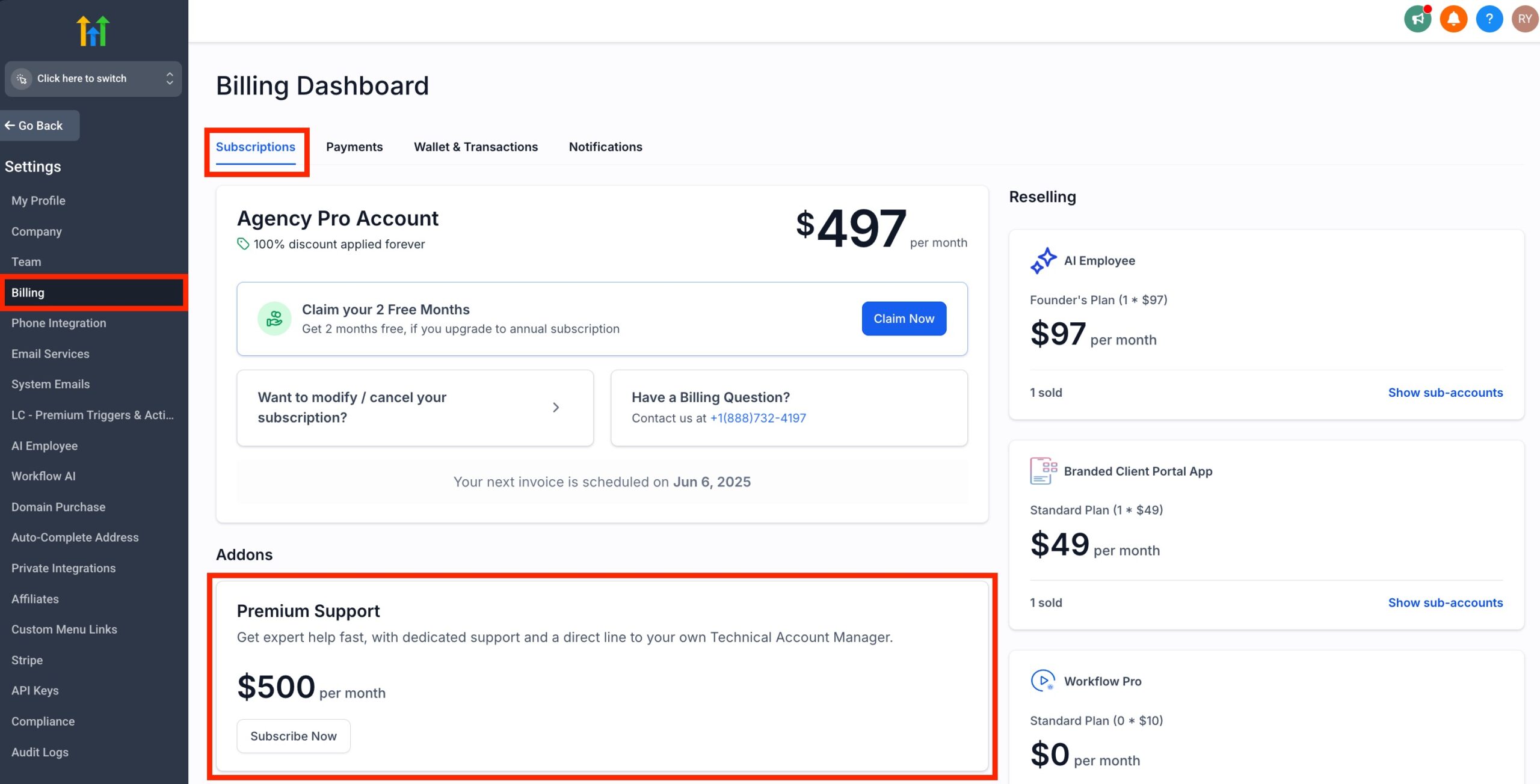Open the notifications bell icon
Screen dimensions: 1540x784
click(1453, 19)
